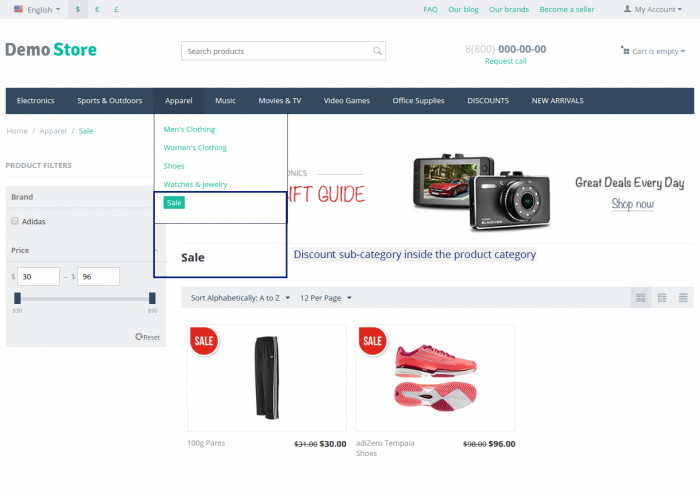700x499 pixels.
Task: Open Movies & TV menu
Action: pos(280,101)
